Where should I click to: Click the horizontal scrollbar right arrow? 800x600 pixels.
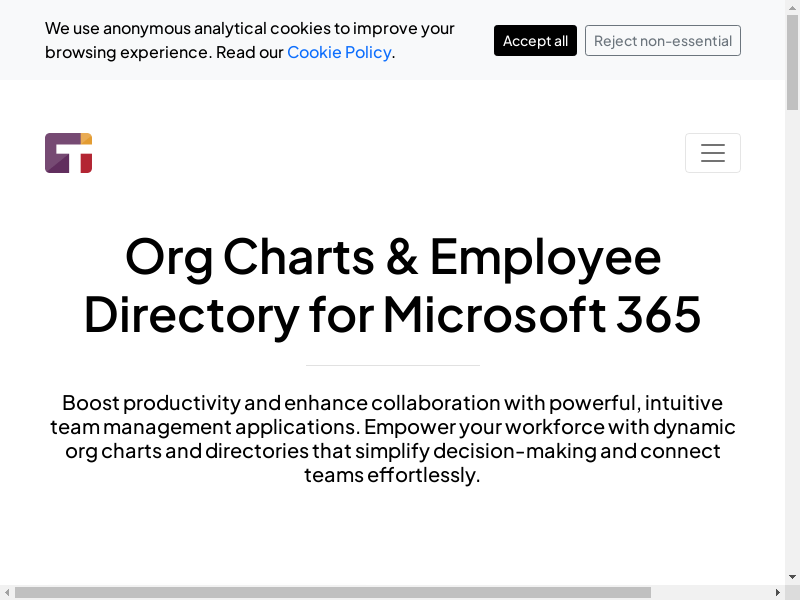(777, 592)
